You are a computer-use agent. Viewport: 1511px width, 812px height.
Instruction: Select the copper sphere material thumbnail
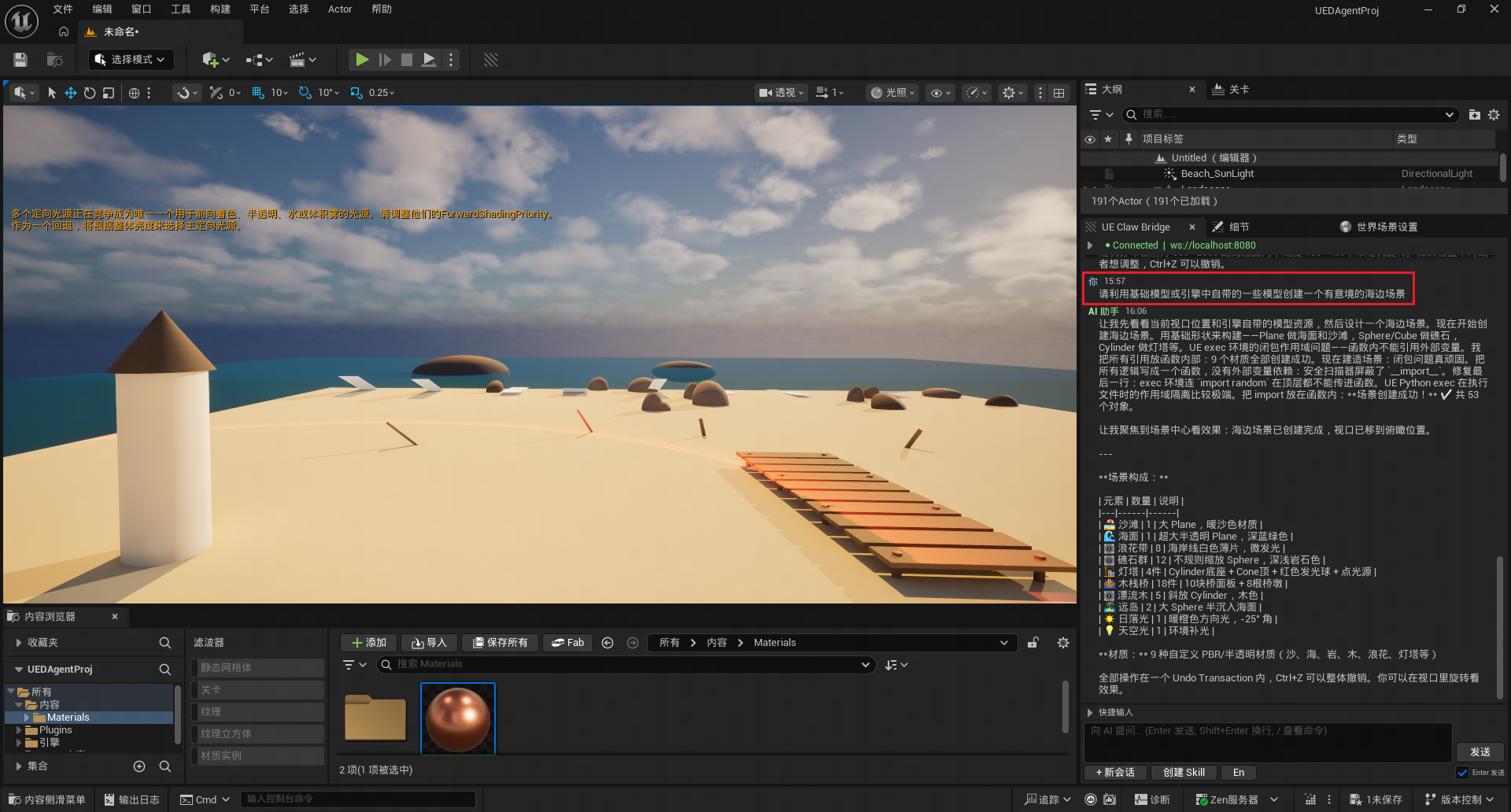tap(458, 718)
